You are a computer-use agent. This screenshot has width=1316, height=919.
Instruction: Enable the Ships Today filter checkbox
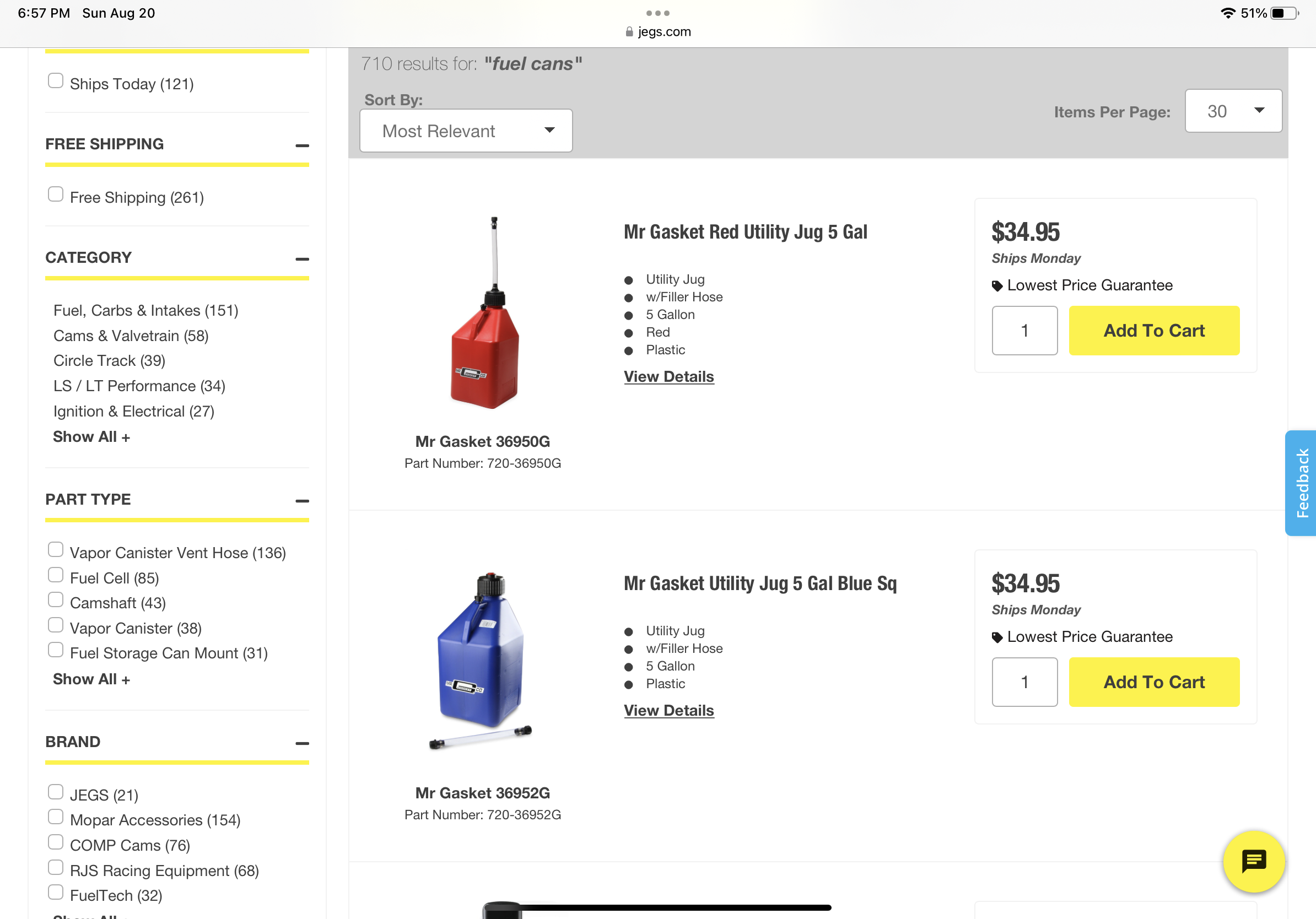coord(56,81)
